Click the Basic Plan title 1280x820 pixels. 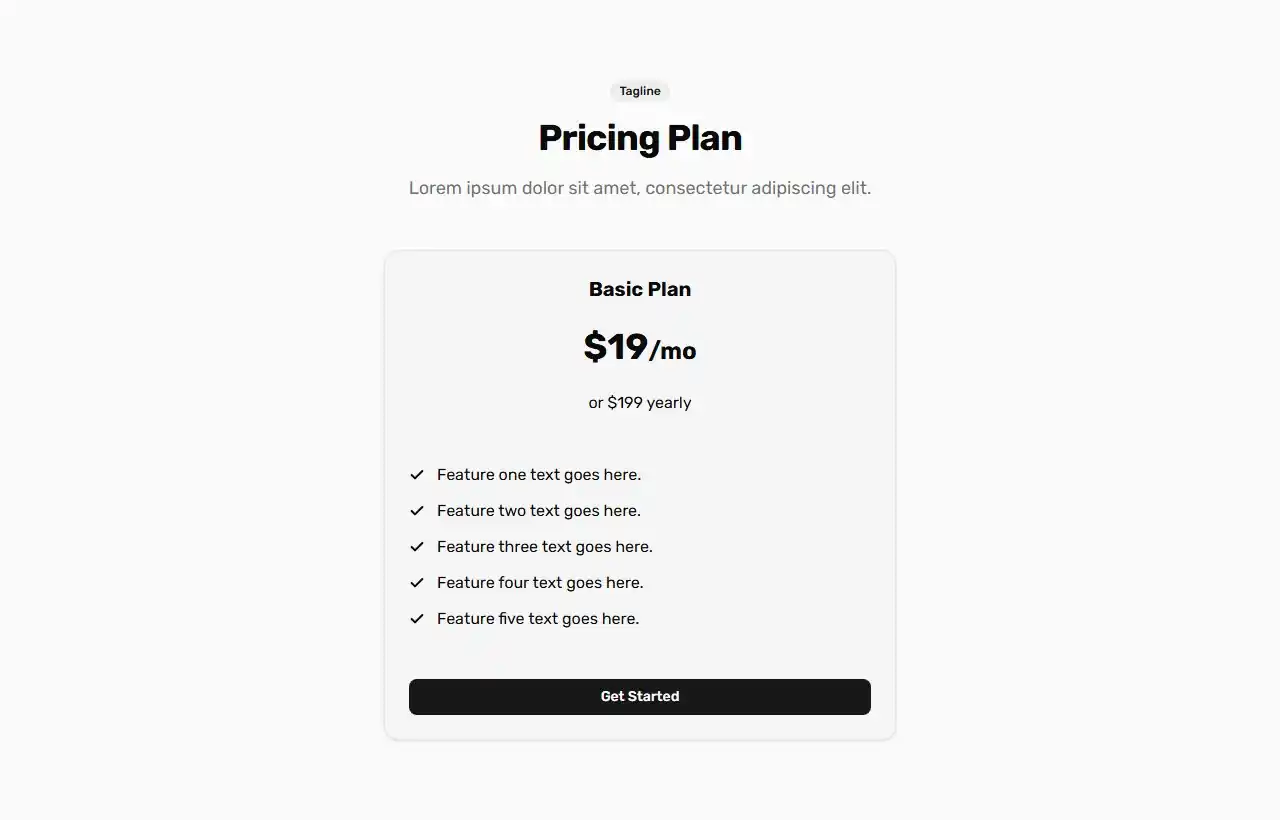click(x=639, y=289)
